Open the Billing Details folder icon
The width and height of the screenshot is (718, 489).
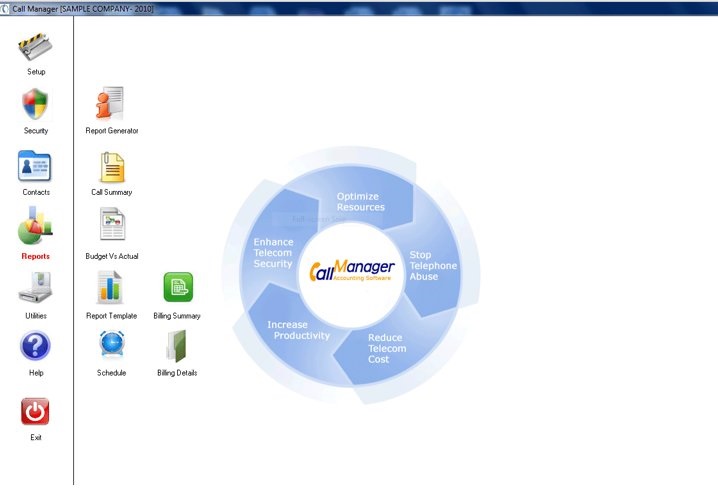[x=177, y=347]
